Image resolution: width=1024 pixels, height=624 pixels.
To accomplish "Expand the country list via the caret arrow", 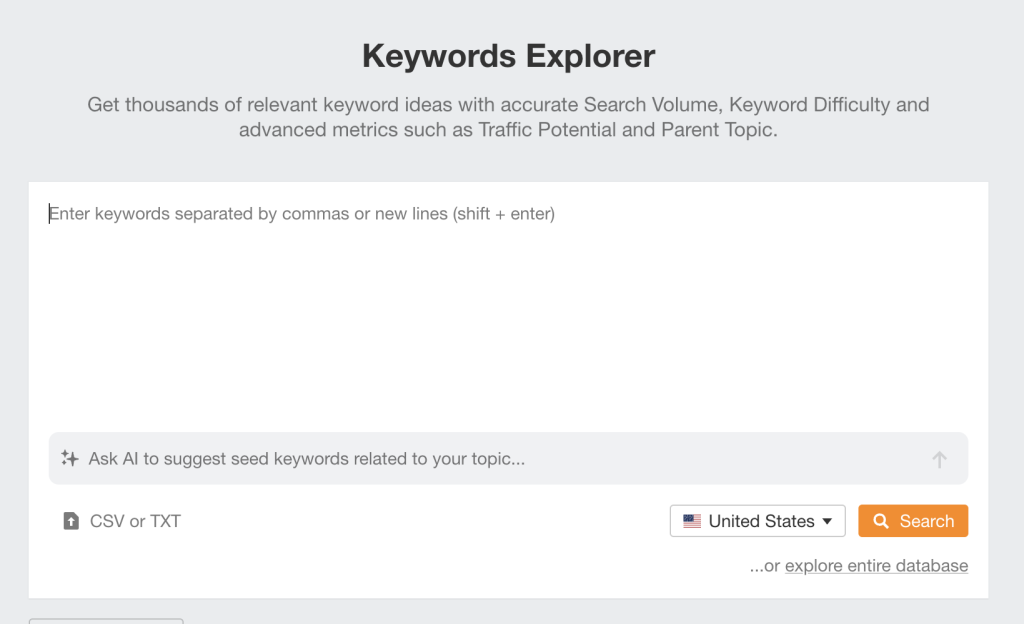I will tap(827, 521).
